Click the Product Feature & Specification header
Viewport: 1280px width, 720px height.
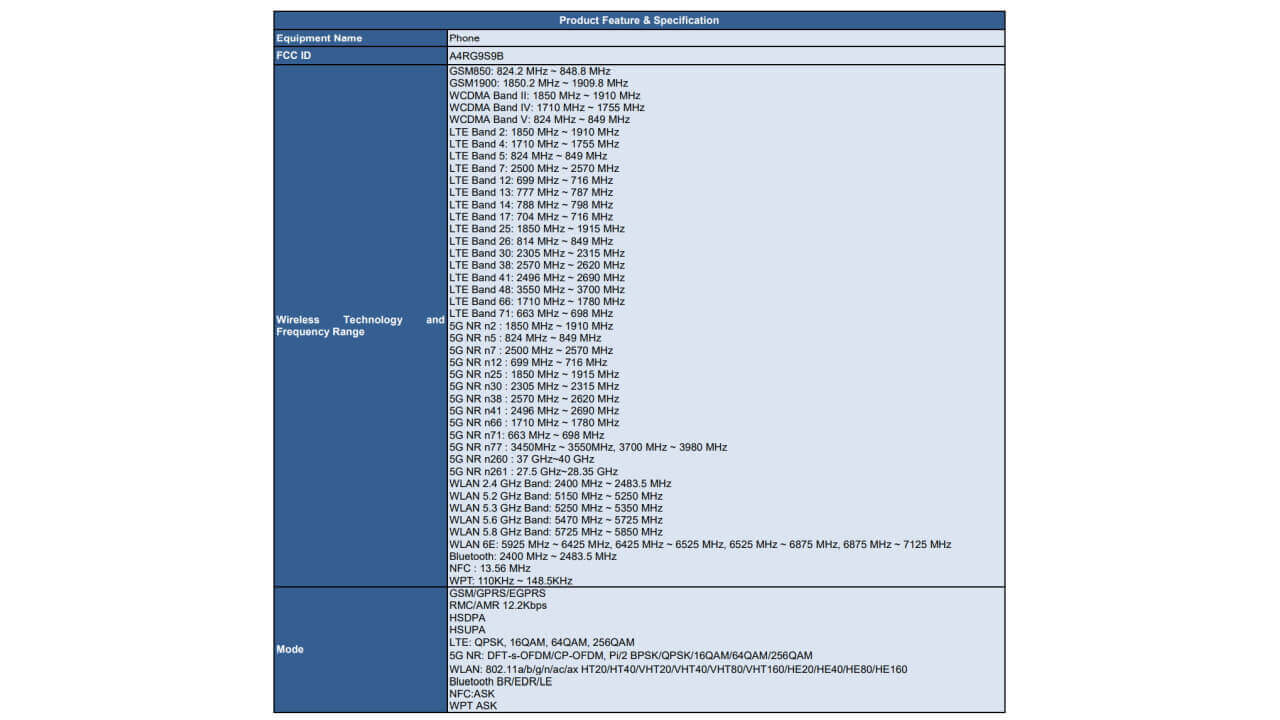(x=638, y=20)
